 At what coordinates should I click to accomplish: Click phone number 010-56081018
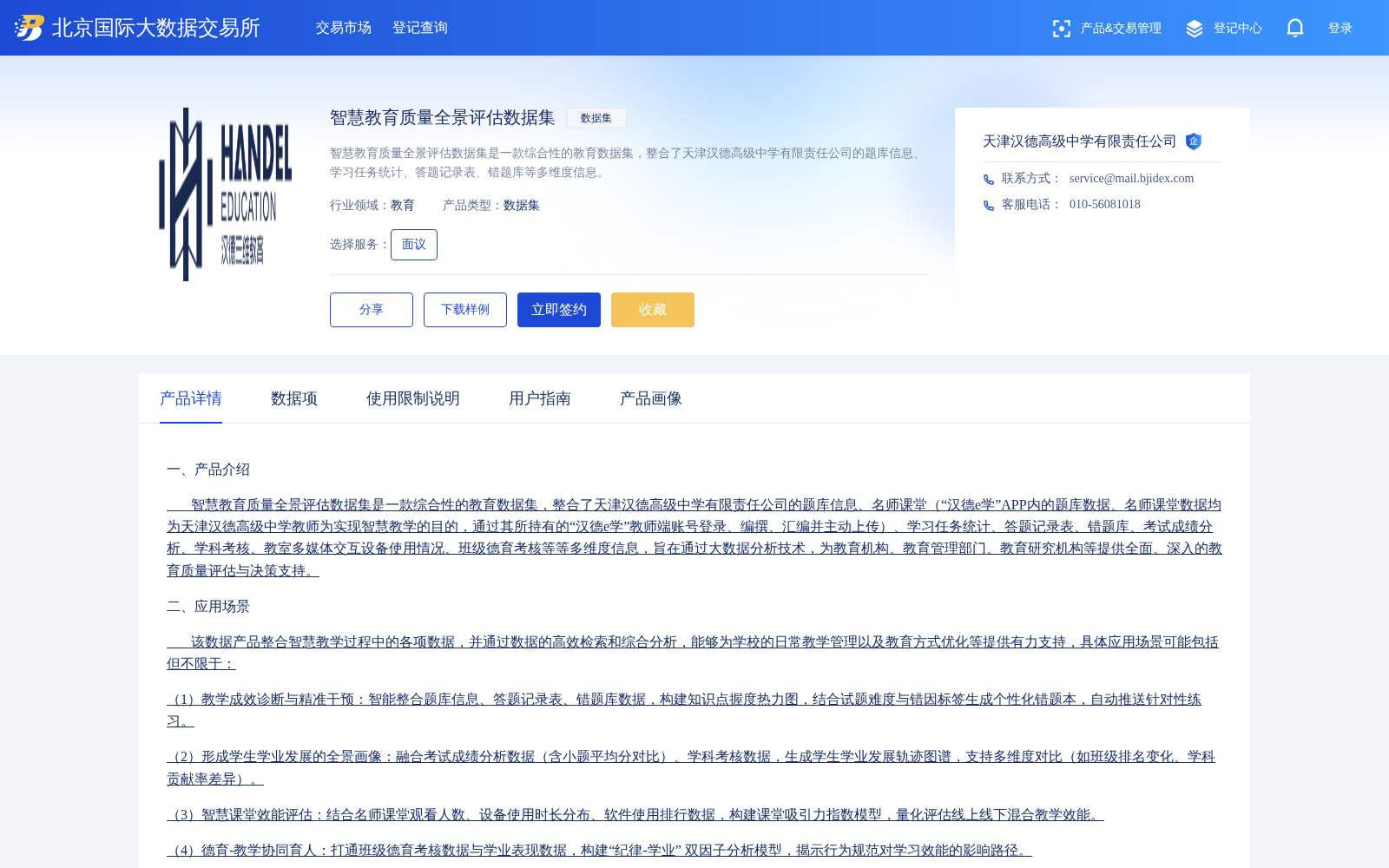click(x=1105, y=205)
